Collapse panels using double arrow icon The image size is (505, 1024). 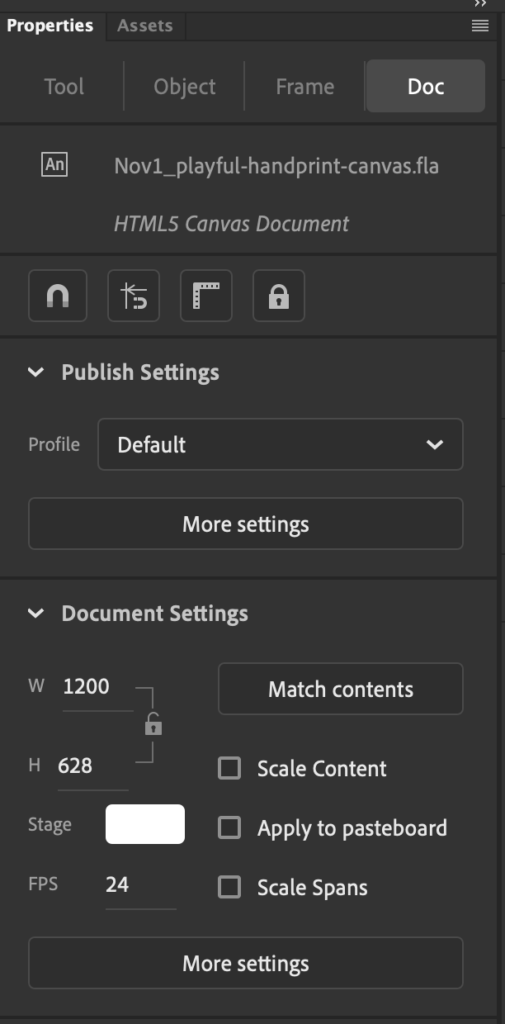[481, 4]
